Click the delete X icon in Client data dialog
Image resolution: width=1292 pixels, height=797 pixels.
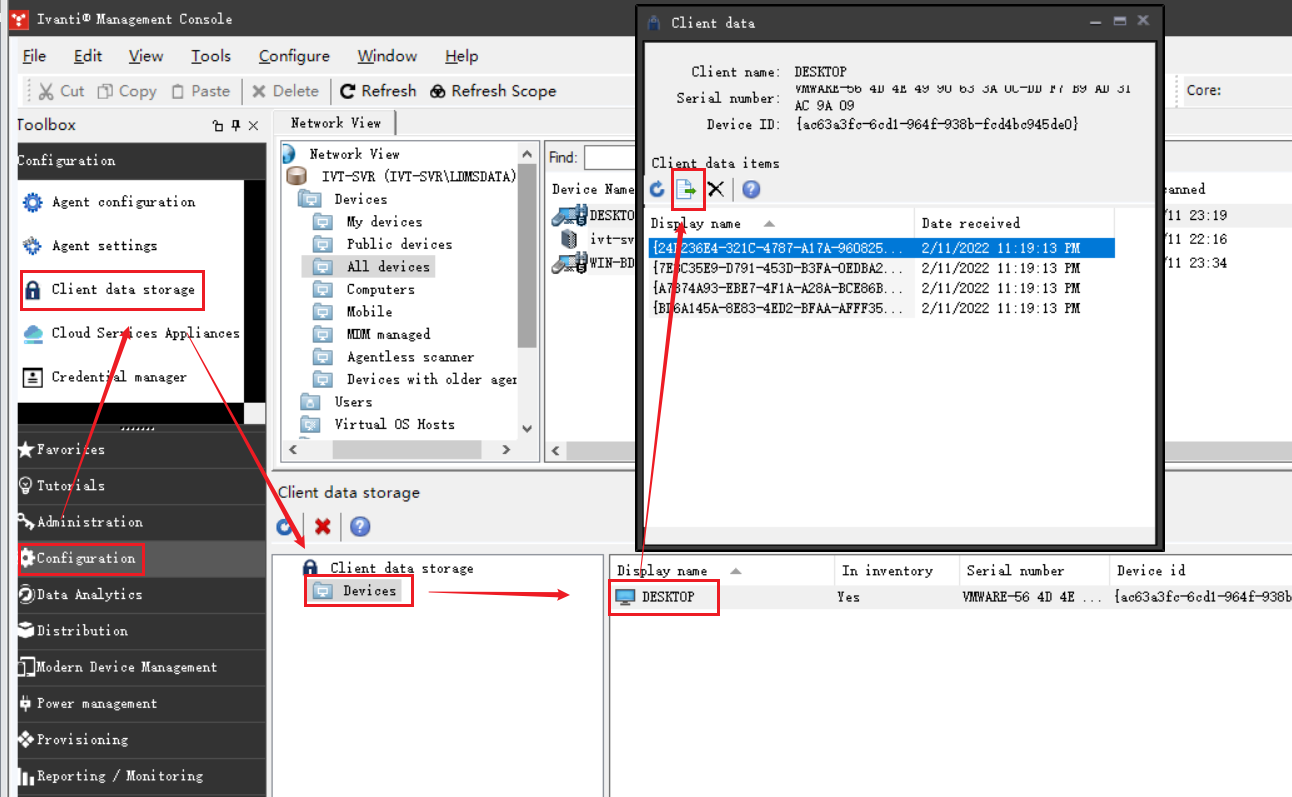[x=716, y=189]
